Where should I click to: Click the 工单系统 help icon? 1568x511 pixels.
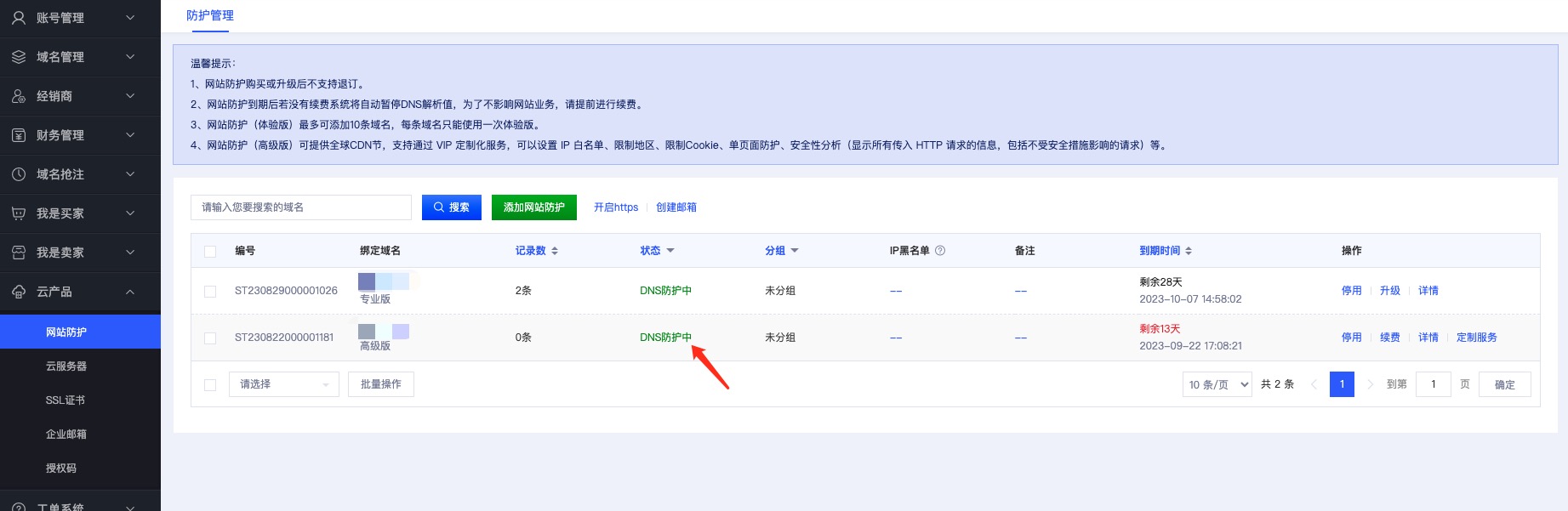(19, 507)
